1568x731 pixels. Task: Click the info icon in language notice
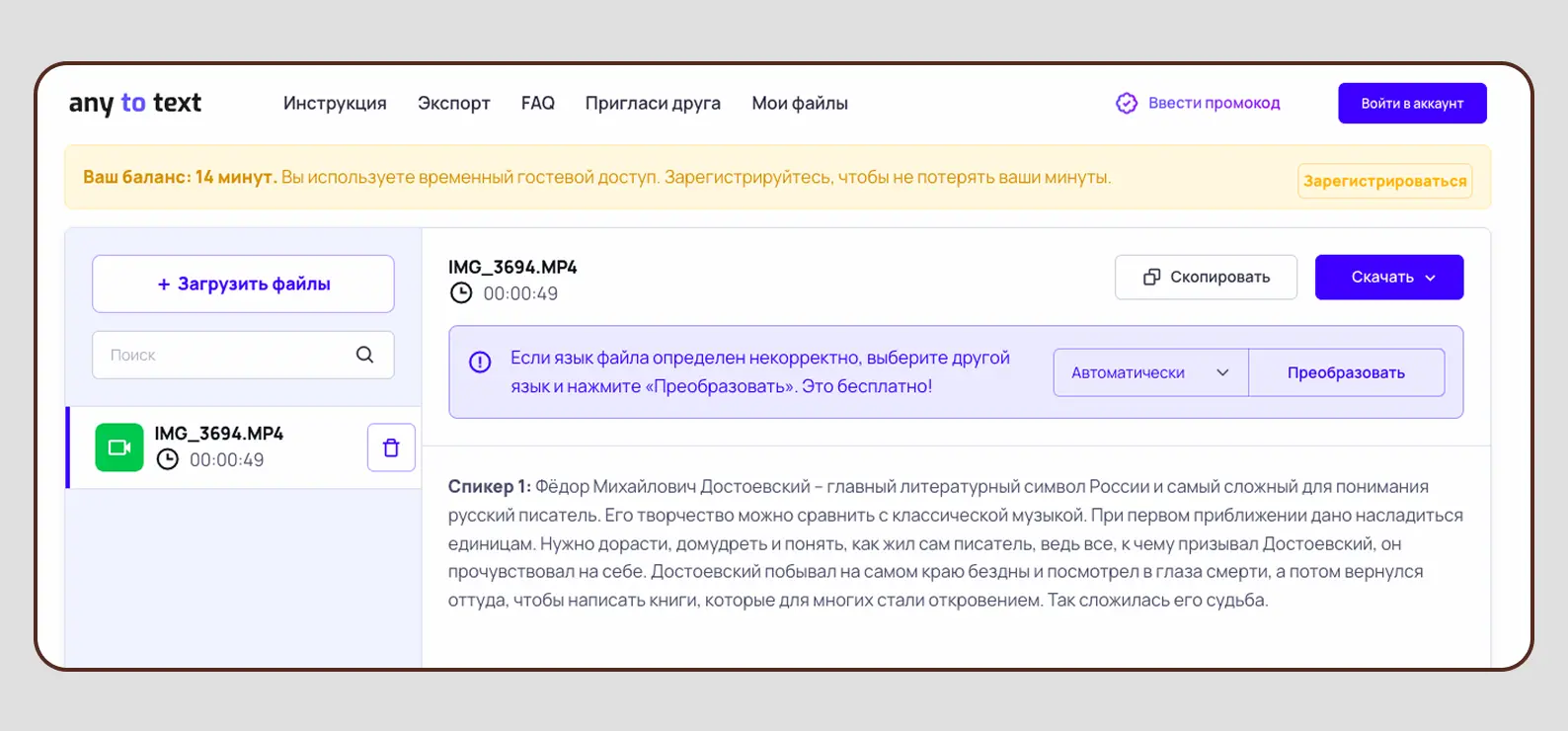(480, 363)
